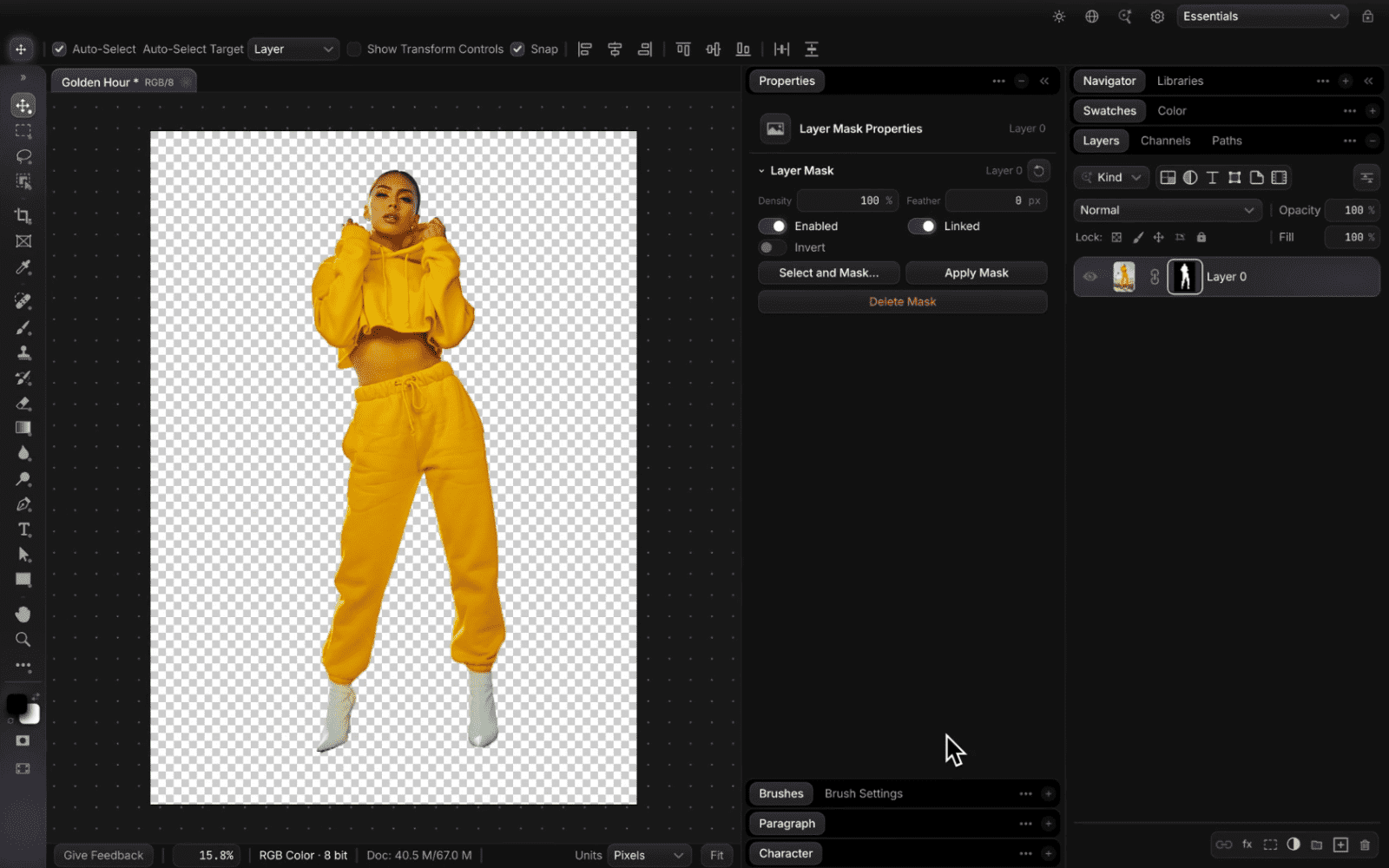1389x868 pixels.
Task: Hide Layer 0 using eye icon
Action: (1090, 277)
